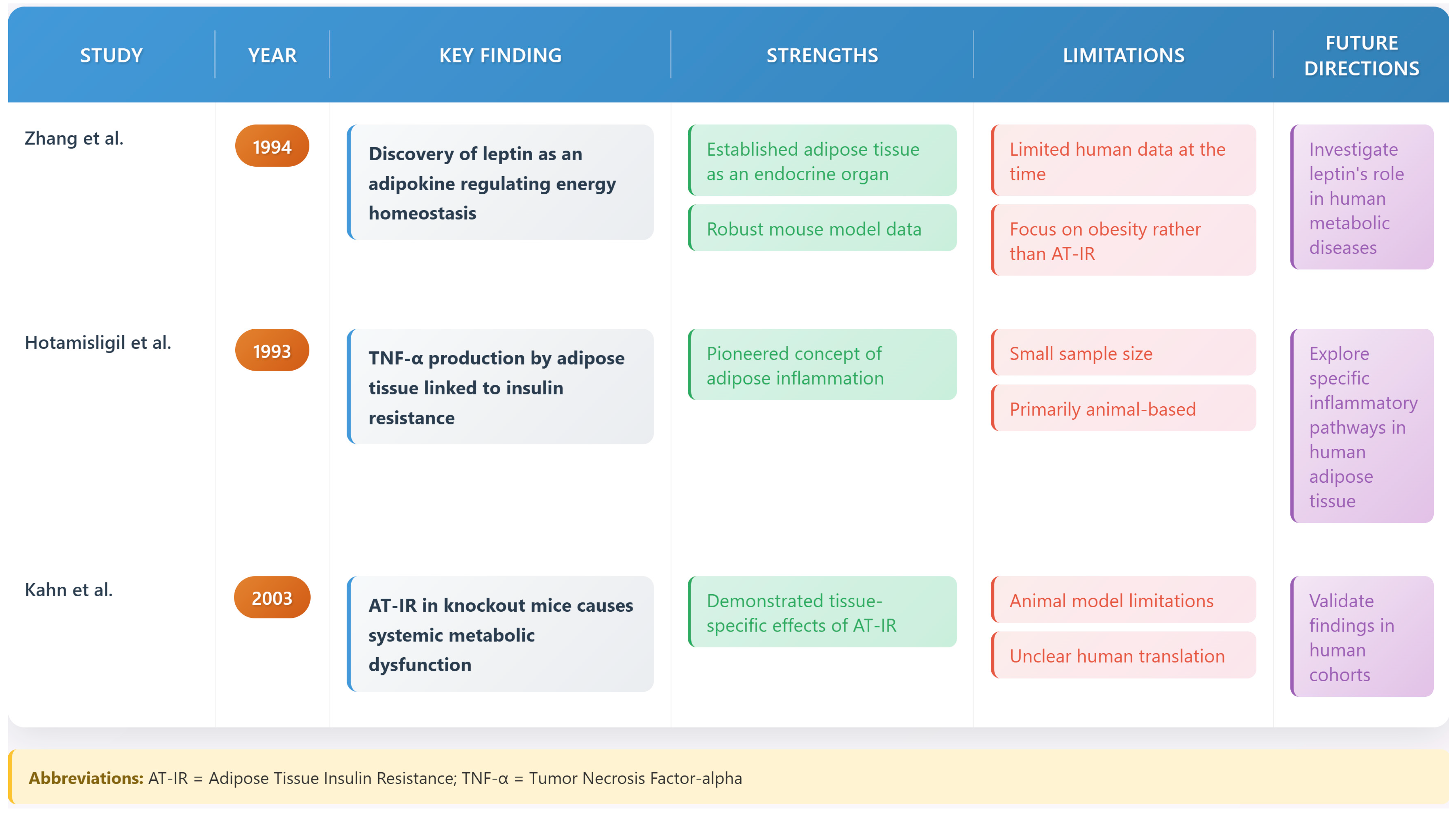This screenshot has height=815, width=1456.
Task: Select the Kahn et al. study name
Action: (69, 590)
